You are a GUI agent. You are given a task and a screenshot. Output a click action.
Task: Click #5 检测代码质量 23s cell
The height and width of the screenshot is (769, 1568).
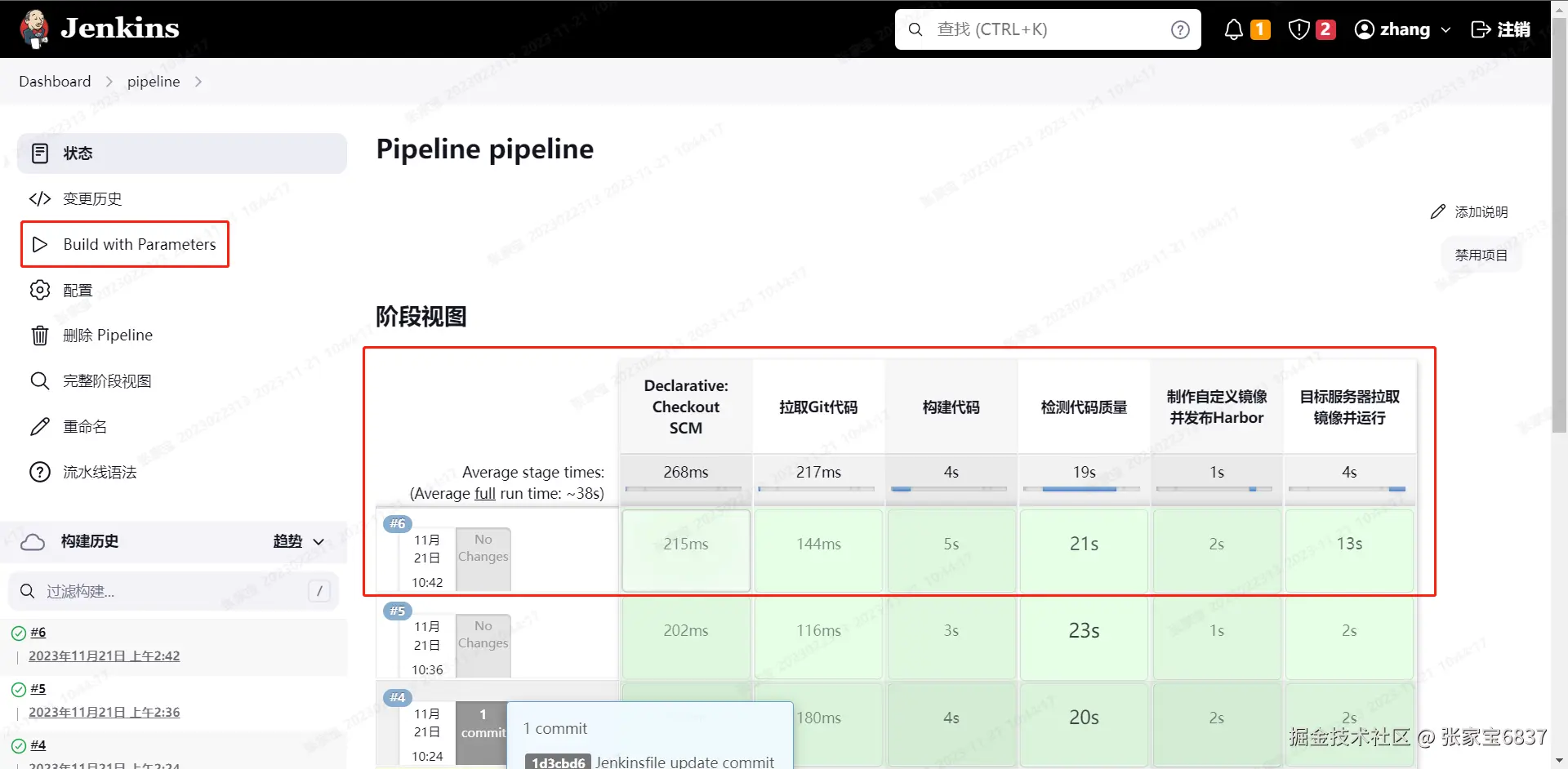point(1084,638)
